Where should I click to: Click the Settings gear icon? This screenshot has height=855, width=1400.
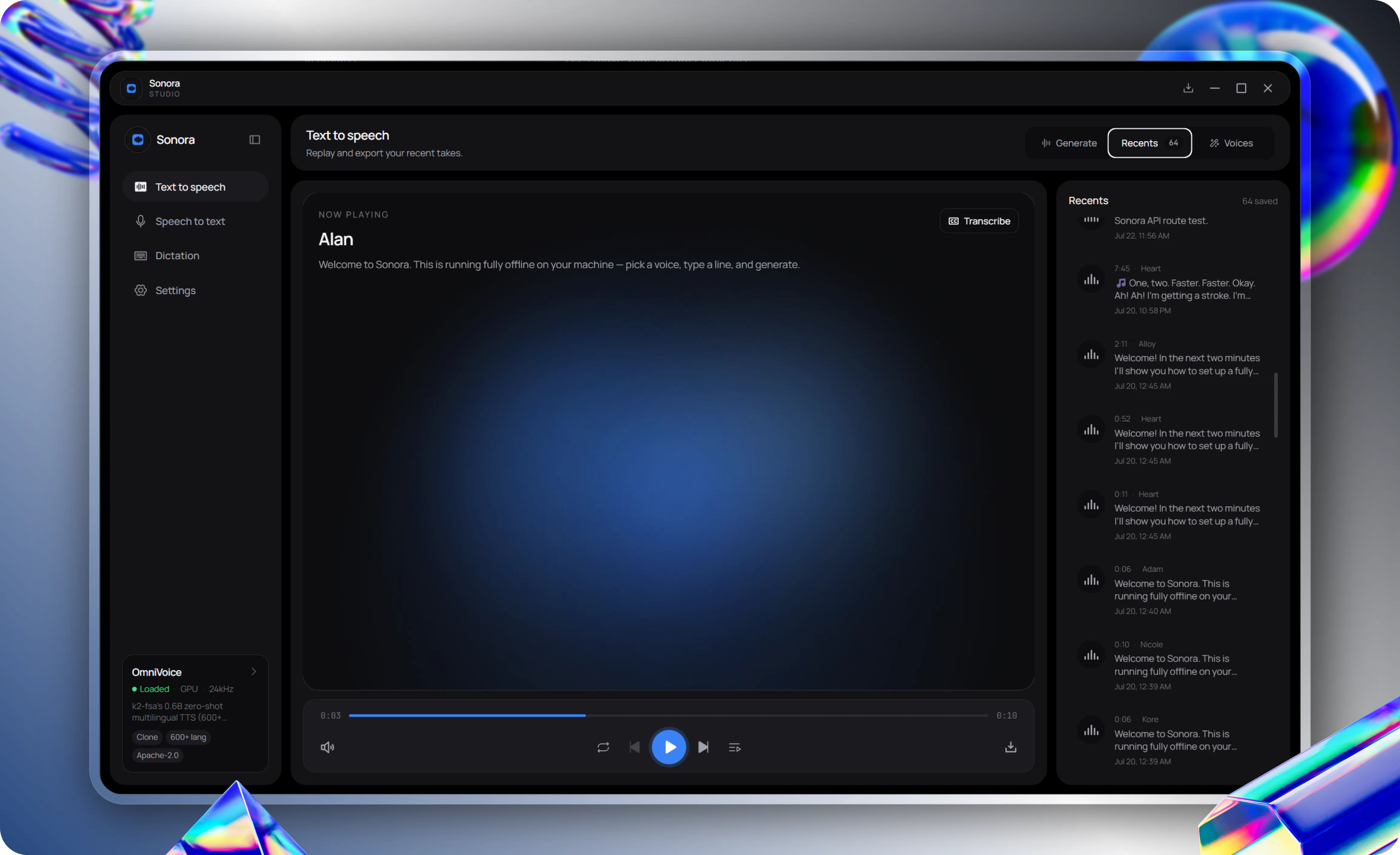tap(140, 291)
